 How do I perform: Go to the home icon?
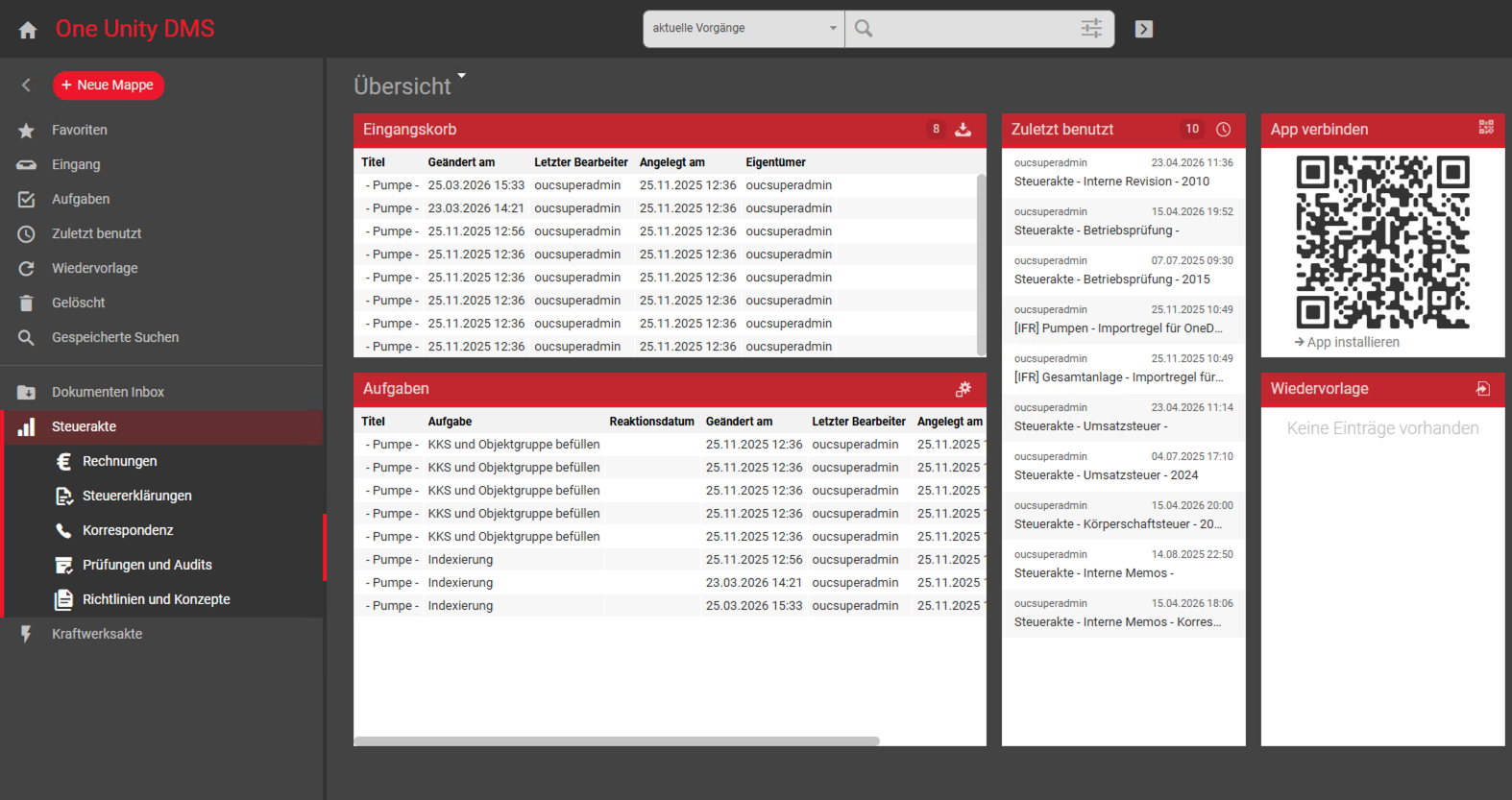point(28,30)
